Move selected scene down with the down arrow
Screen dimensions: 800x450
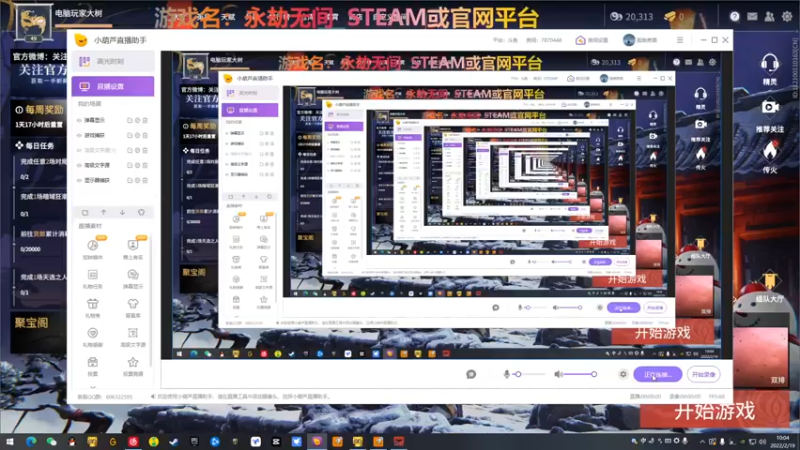(122, 212)
